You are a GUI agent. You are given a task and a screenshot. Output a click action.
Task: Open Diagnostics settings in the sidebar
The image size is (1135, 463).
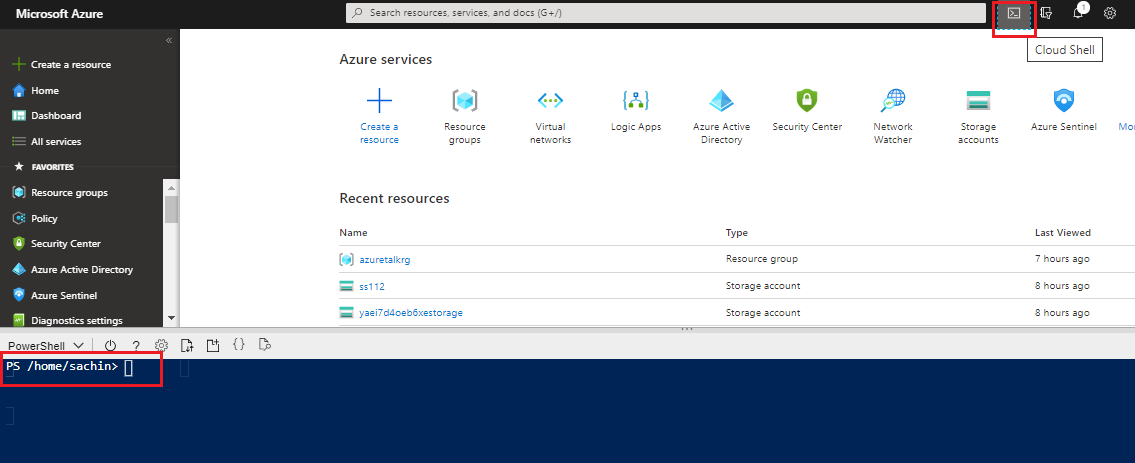pyautogui.click(x=77, y=320)
